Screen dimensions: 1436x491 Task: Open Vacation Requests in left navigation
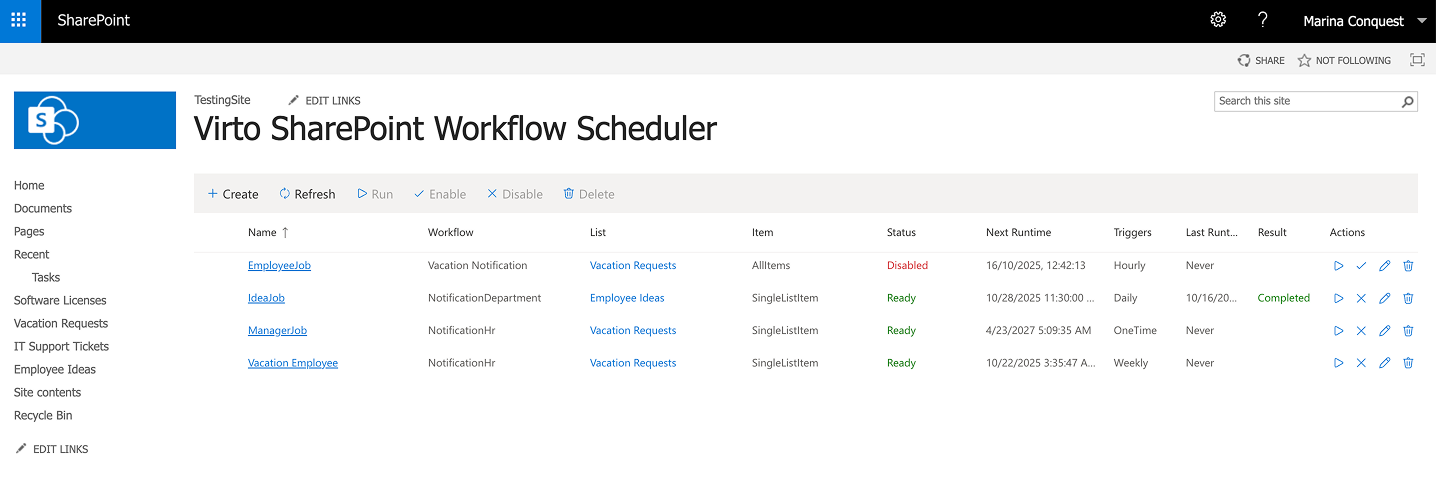coord(61,324)
